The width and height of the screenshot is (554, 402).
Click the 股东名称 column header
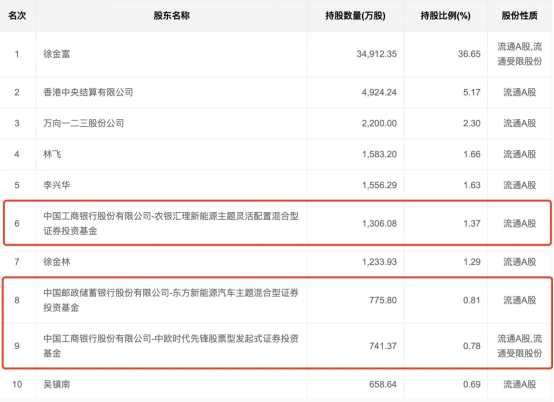(x=172, y=16)
